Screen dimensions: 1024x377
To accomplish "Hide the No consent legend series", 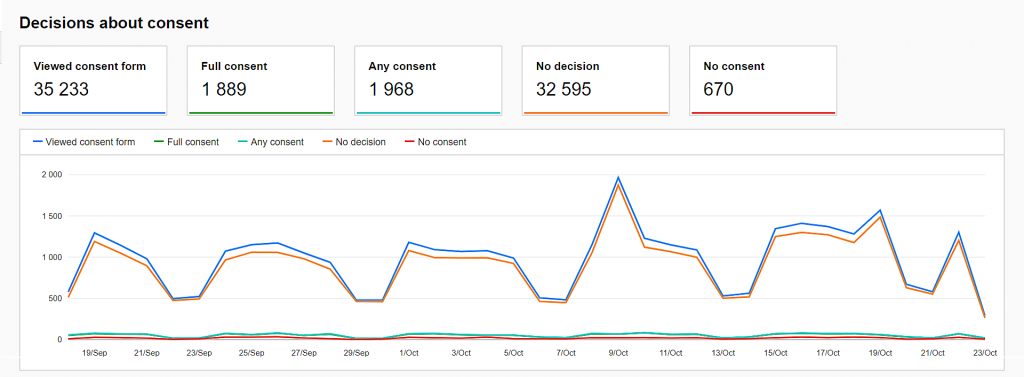I will tap(436, 142).
